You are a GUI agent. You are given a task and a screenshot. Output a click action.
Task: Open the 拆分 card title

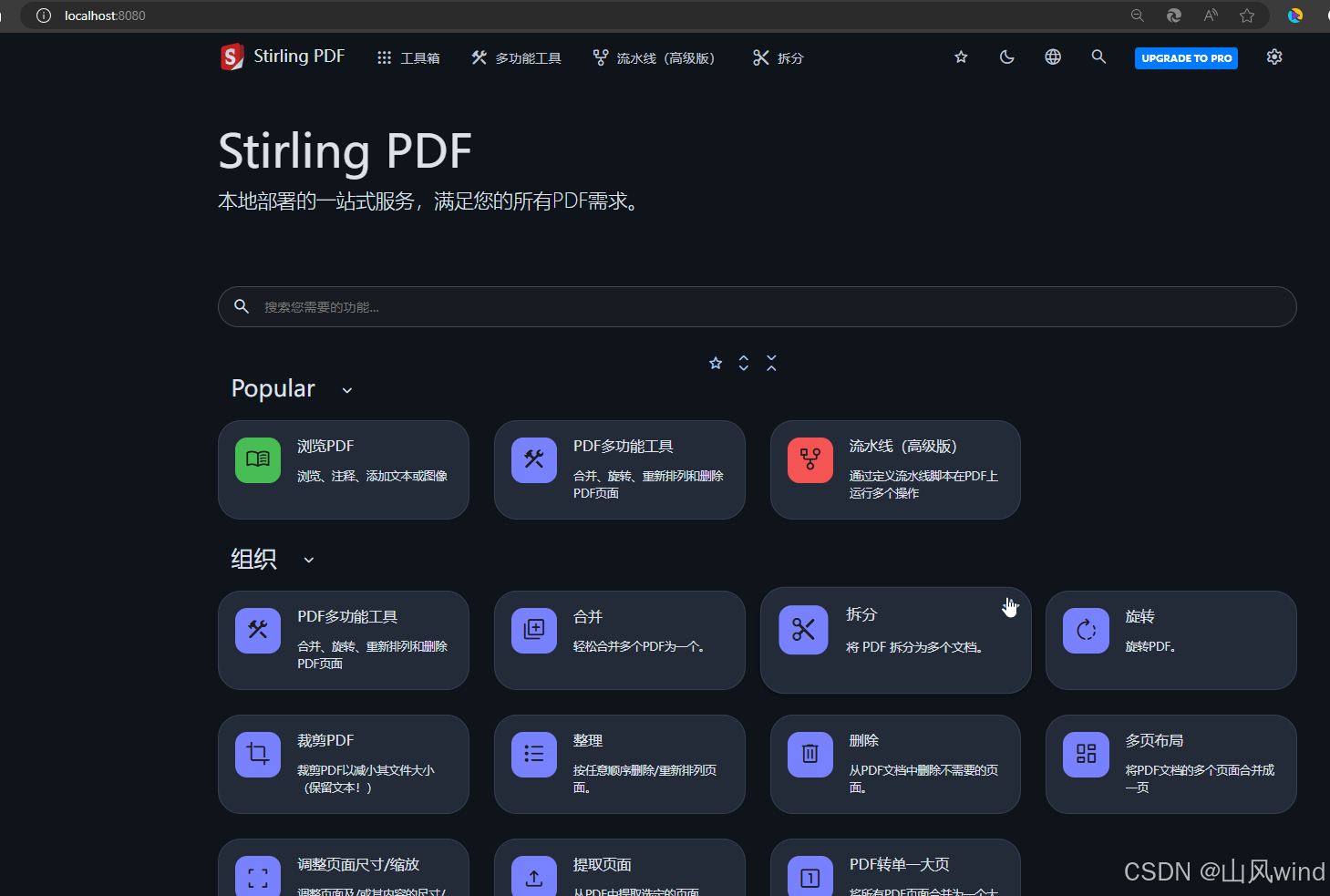pos(861,614)
